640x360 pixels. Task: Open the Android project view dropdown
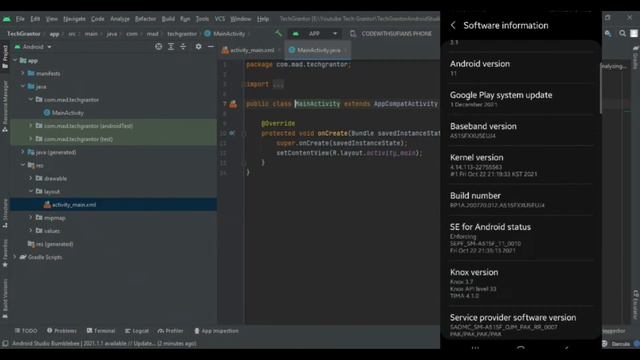tap(33, 47)
